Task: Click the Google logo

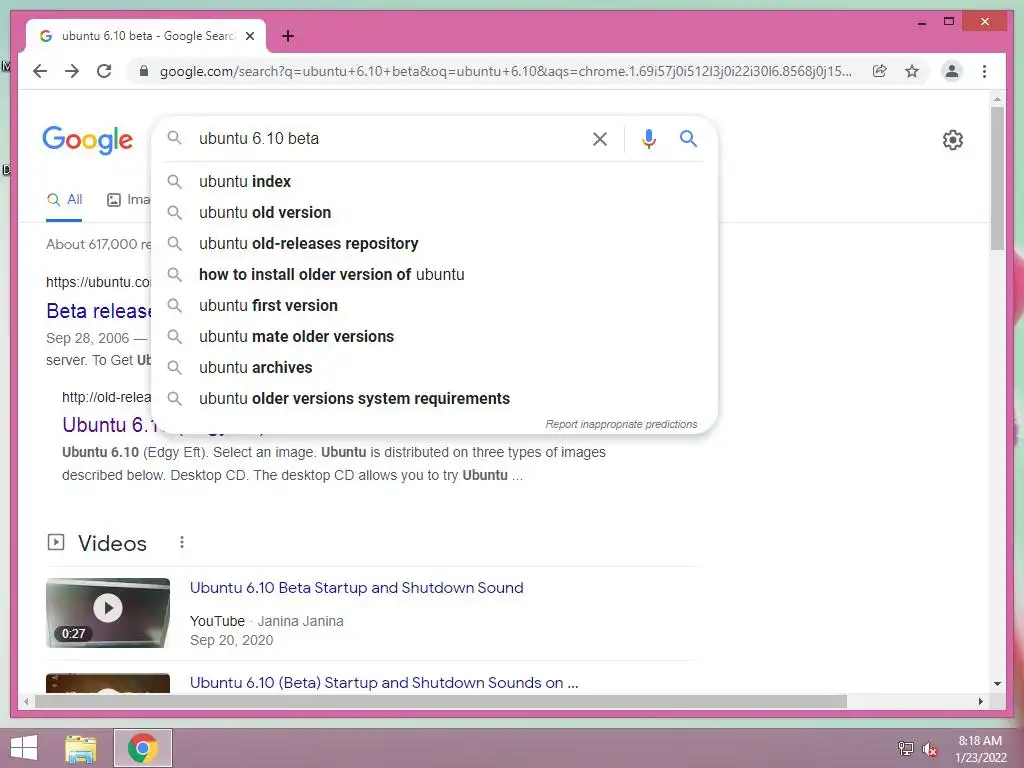Action: [x=88, y=140]
